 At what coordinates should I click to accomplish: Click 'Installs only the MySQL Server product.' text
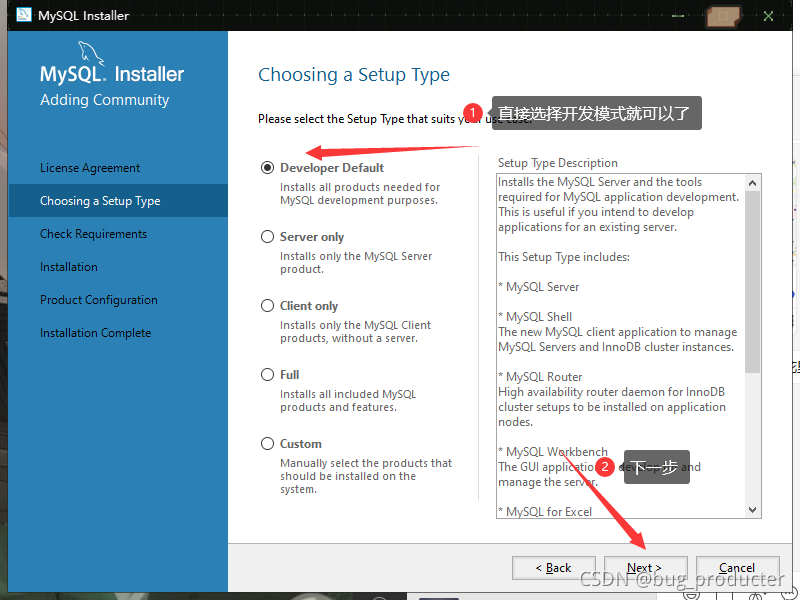[356, 263]
